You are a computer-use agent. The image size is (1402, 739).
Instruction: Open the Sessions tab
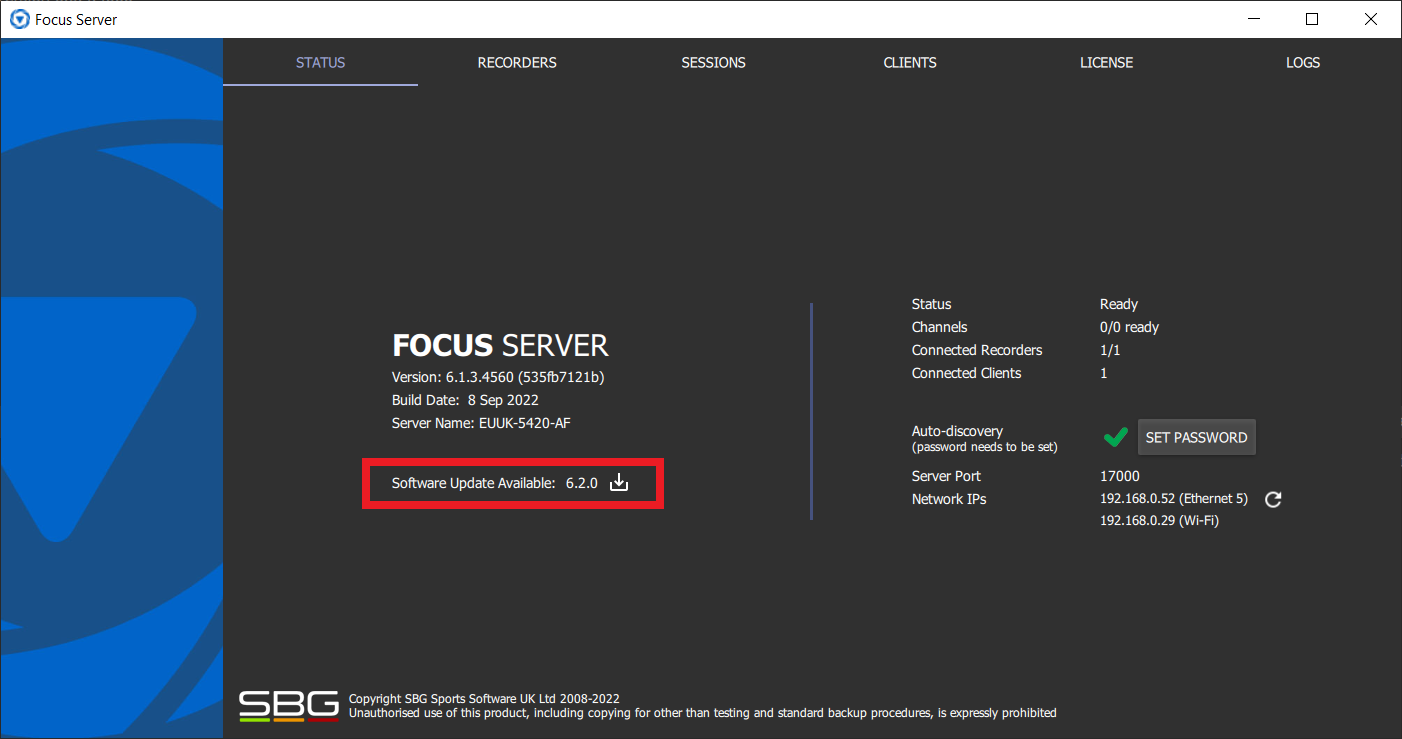(x=713, y=62)
